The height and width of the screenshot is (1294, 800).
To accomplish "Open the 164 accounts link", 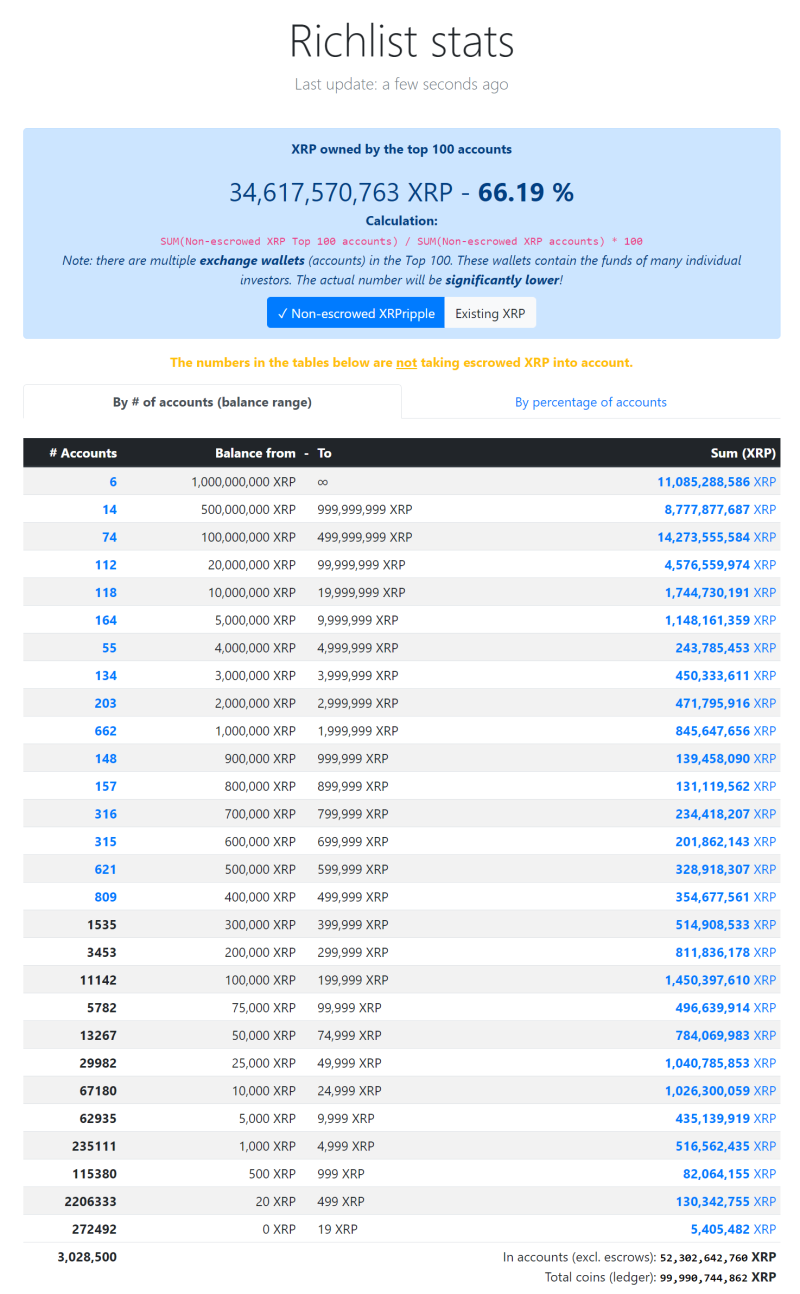I will point(106,620).
